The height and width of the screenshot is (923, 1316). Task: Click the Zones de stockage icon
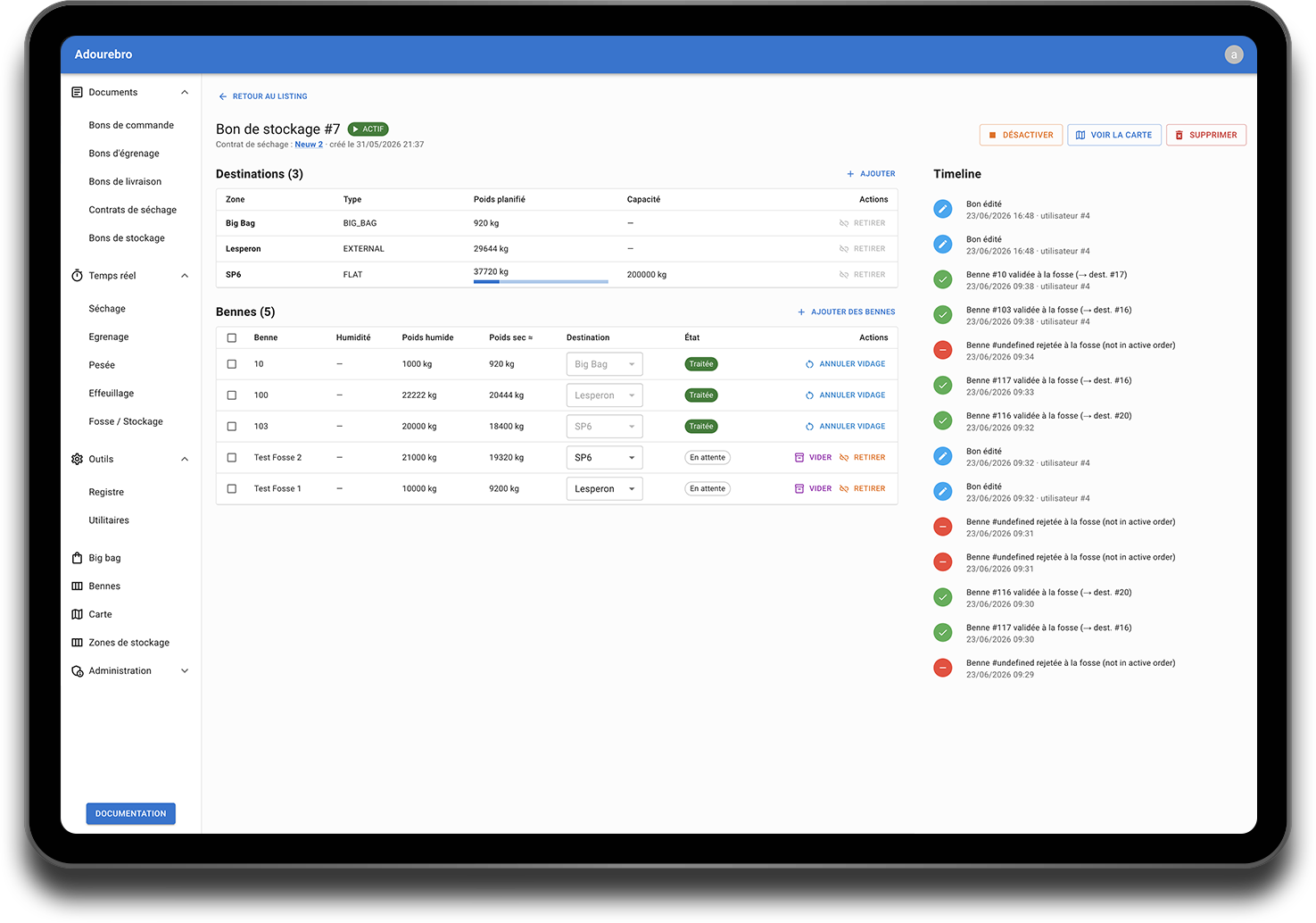coord(77,643)
